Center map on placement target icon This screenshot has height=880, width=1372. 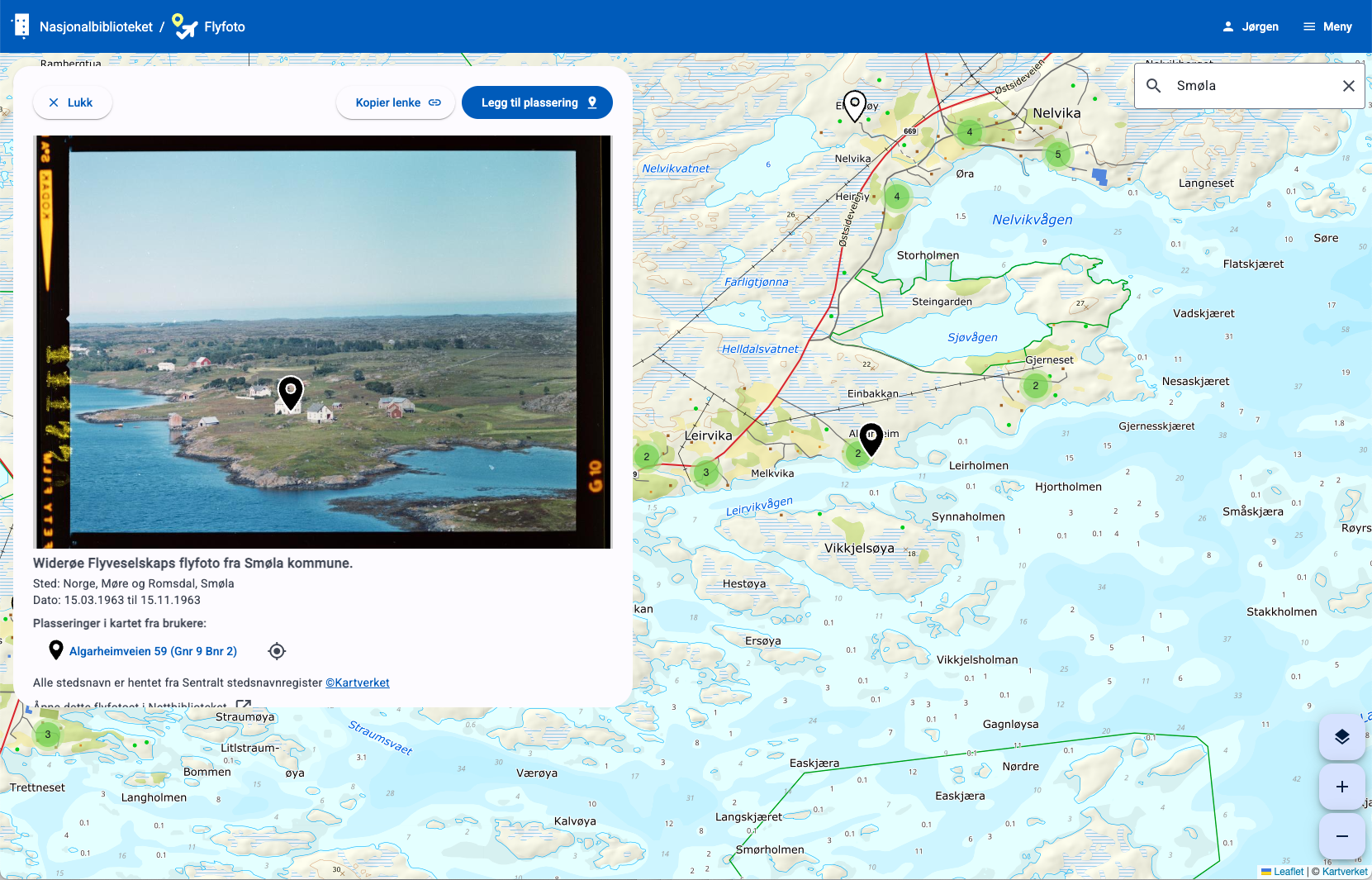click(x=277, y=651)
